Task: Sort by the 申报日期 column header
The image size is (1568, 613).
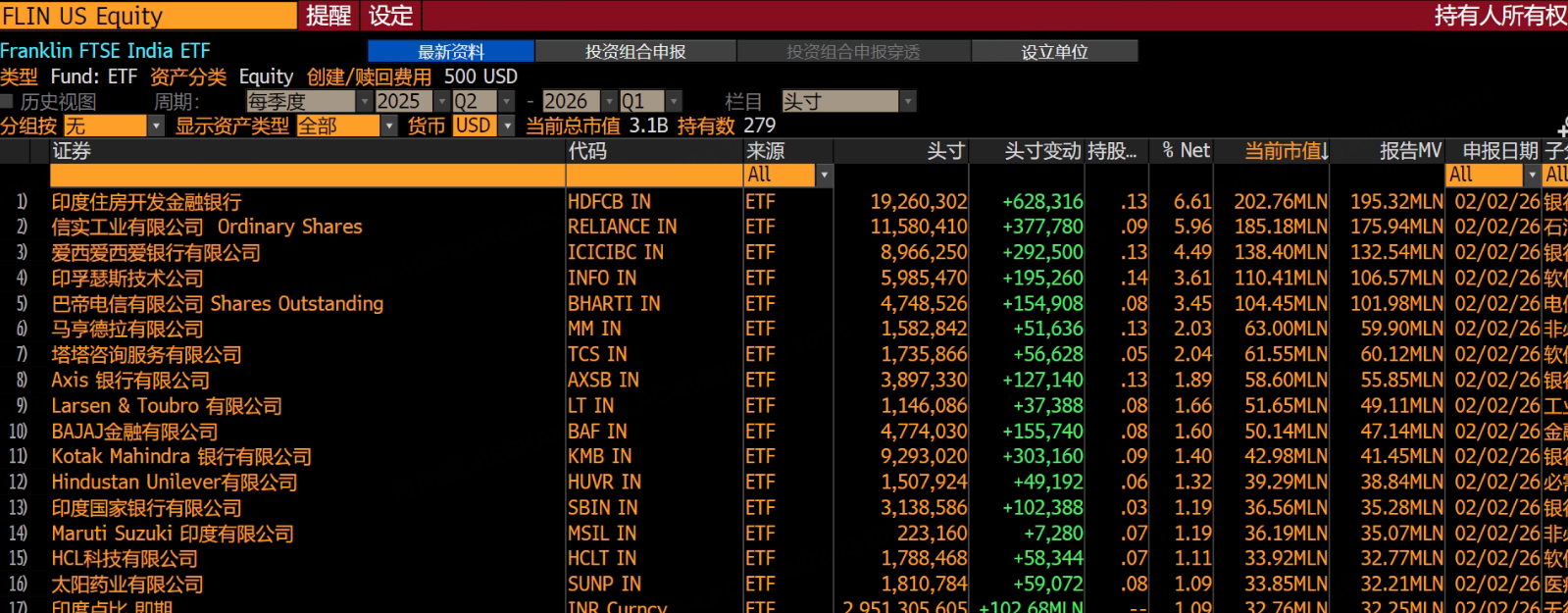Action: click(1500, 151)
